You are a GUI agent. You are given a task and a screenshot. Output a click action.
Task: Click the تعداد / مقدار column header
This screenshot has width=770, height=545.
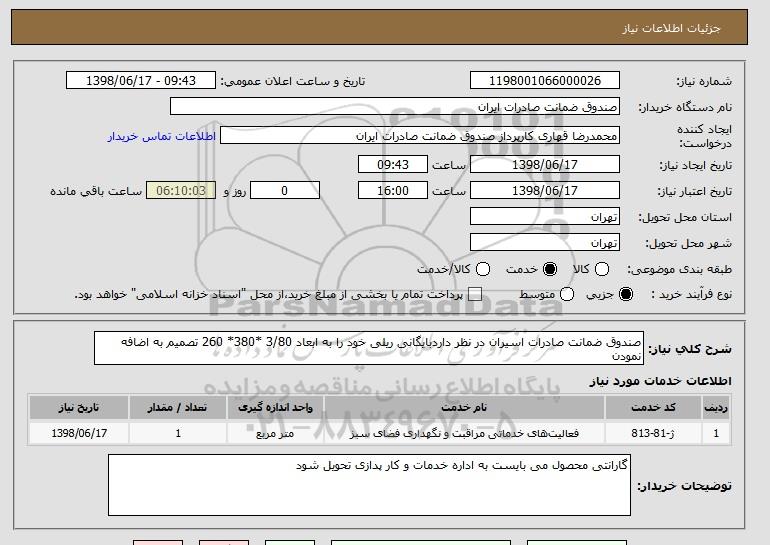tap(178, 408)
